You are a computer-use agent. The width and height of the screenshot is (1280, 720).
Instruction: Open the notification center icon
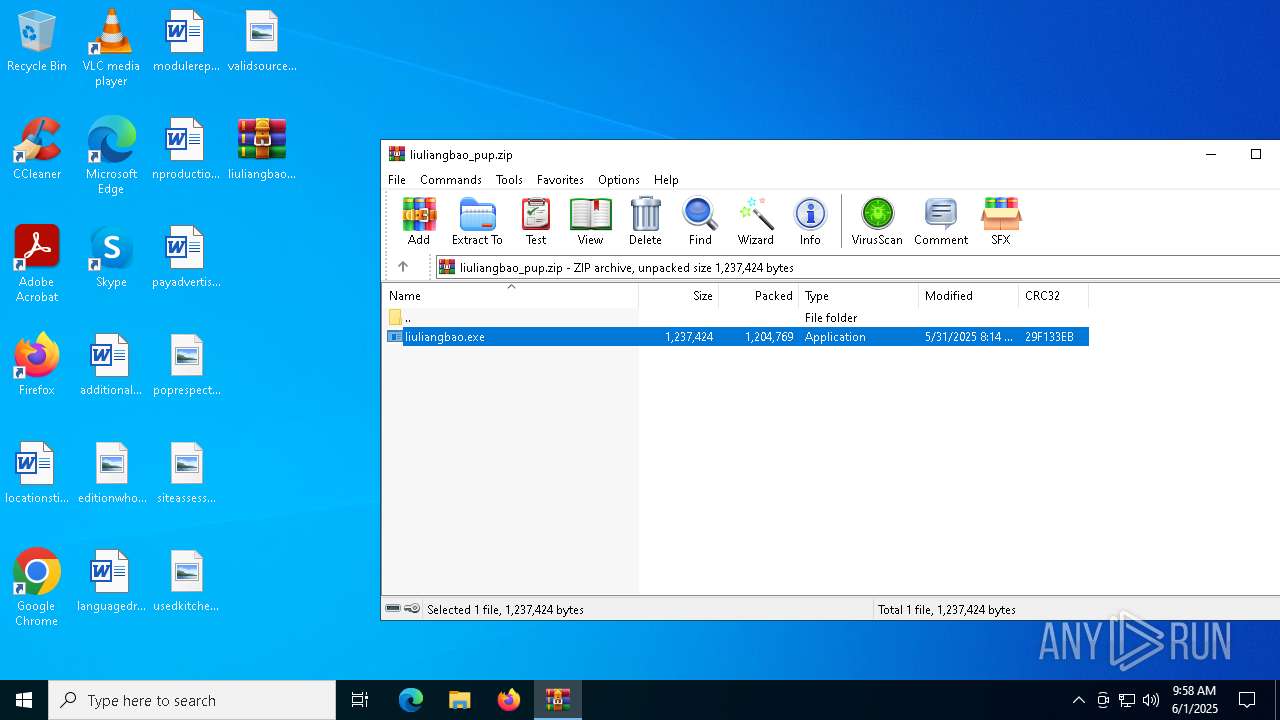click(1247, 700)
